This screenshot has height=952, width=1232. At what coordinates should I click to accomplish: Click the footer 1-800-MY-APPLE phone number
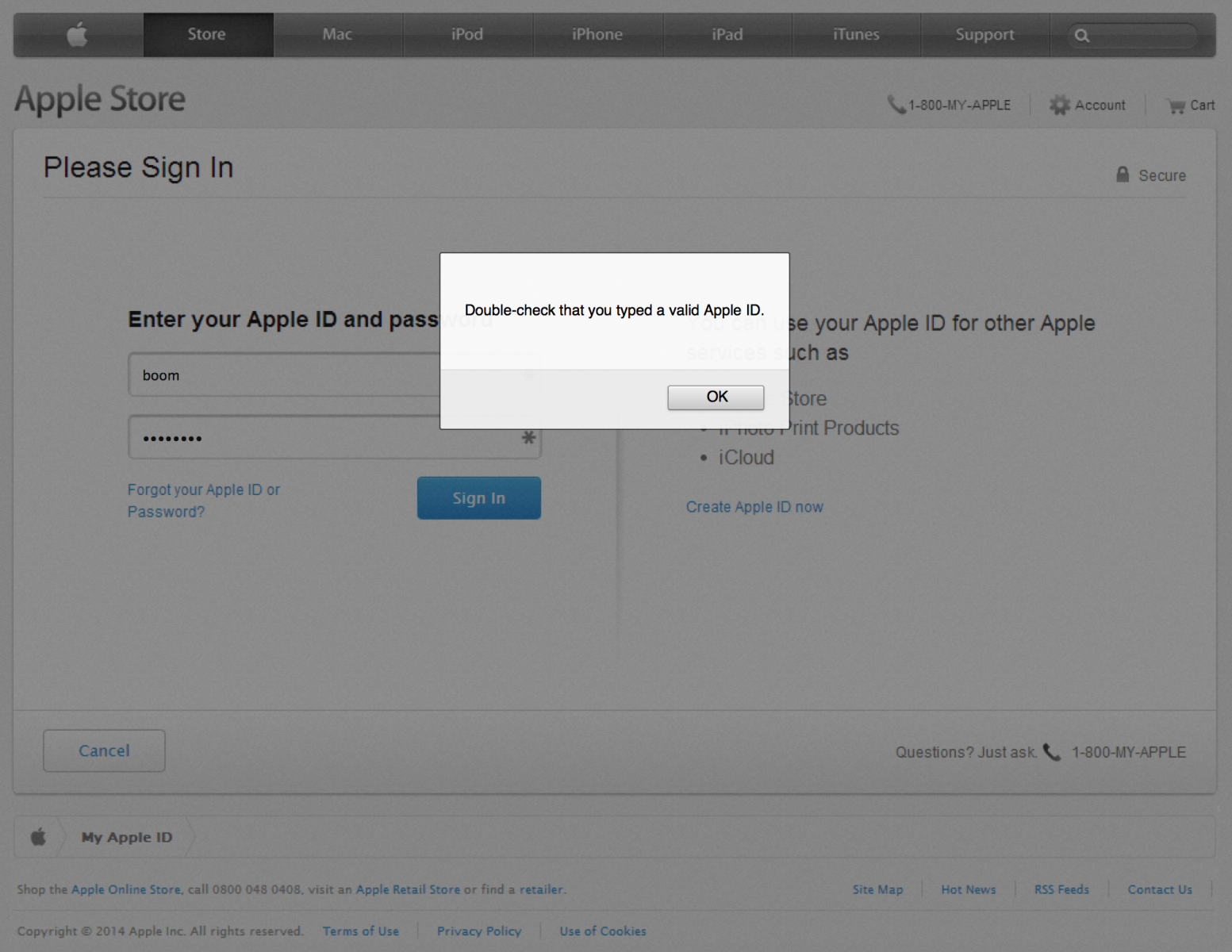[1129, 752]
